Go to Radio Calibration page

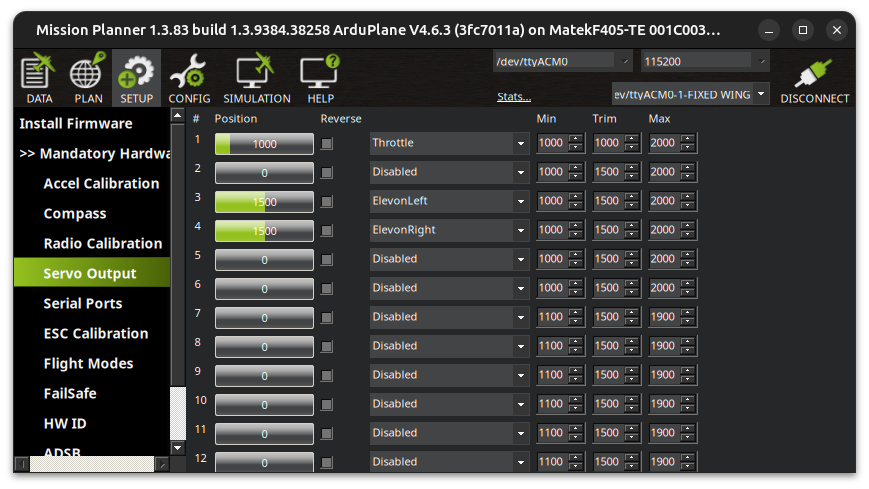click(103, 243)
